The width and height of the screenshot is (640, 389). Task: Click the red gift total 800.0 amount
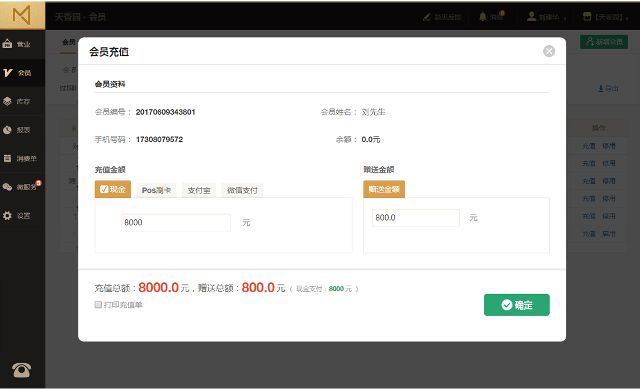tap(258, 287)
